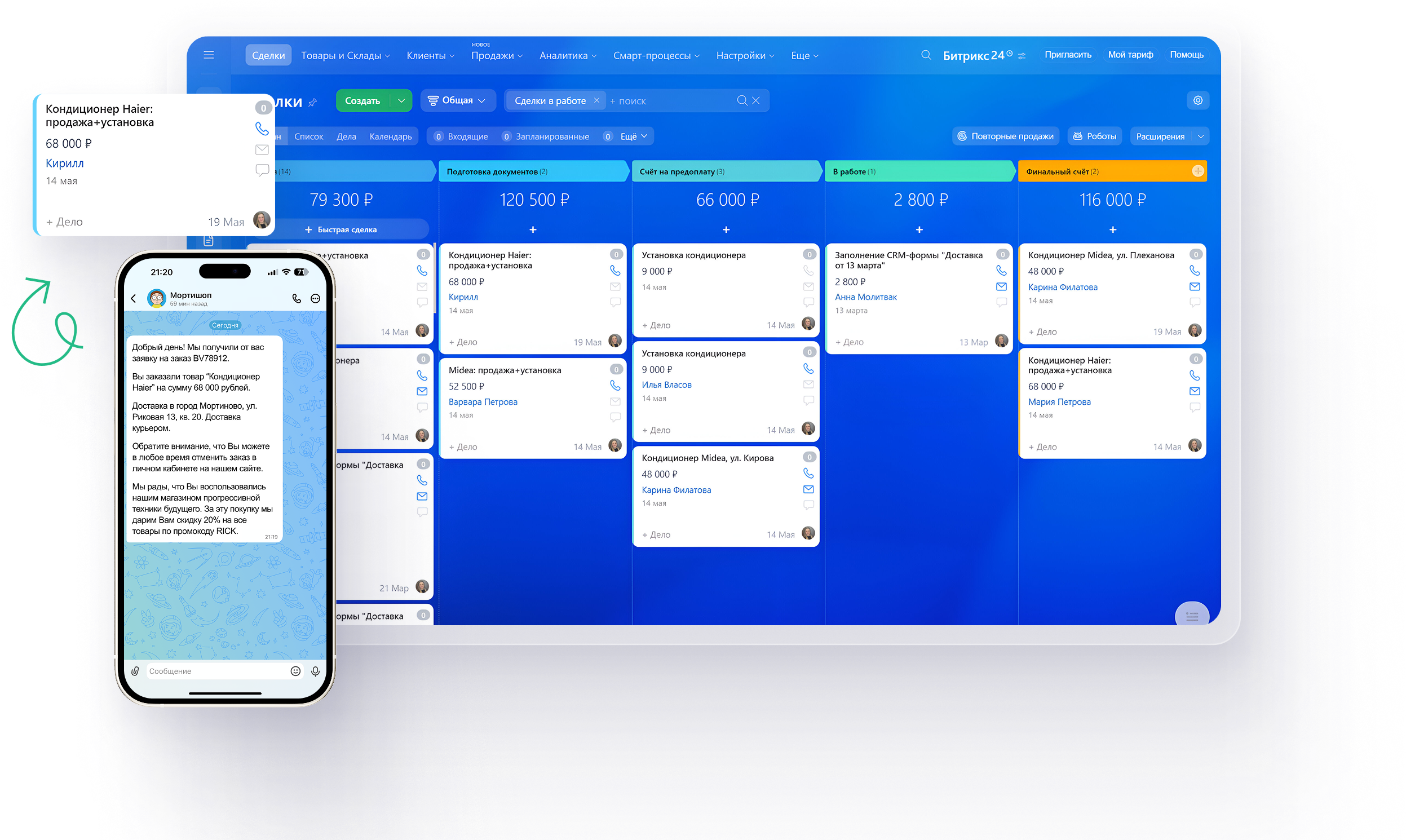
Task: Click the Роботы button
Action: click(x=1095, y=136)
